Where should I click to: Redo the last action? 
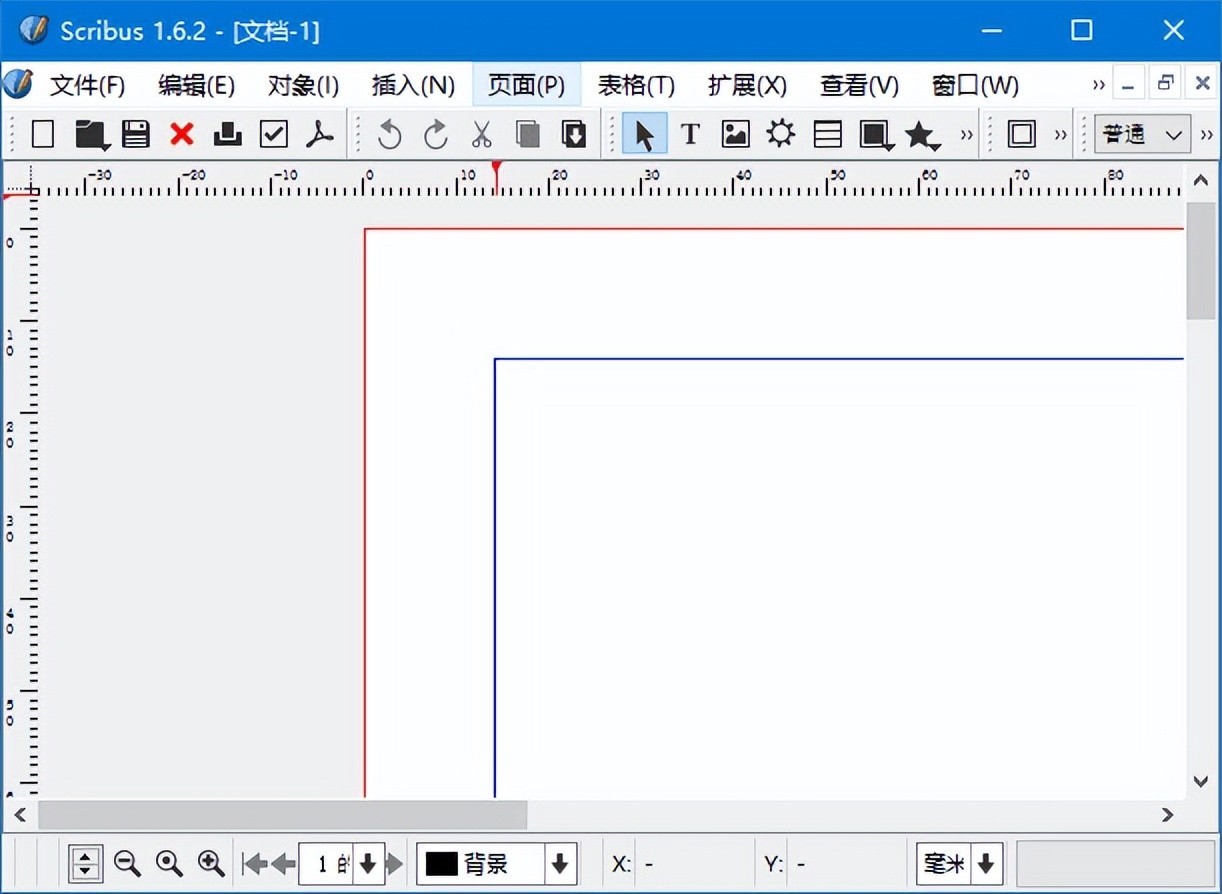[435, 134]
